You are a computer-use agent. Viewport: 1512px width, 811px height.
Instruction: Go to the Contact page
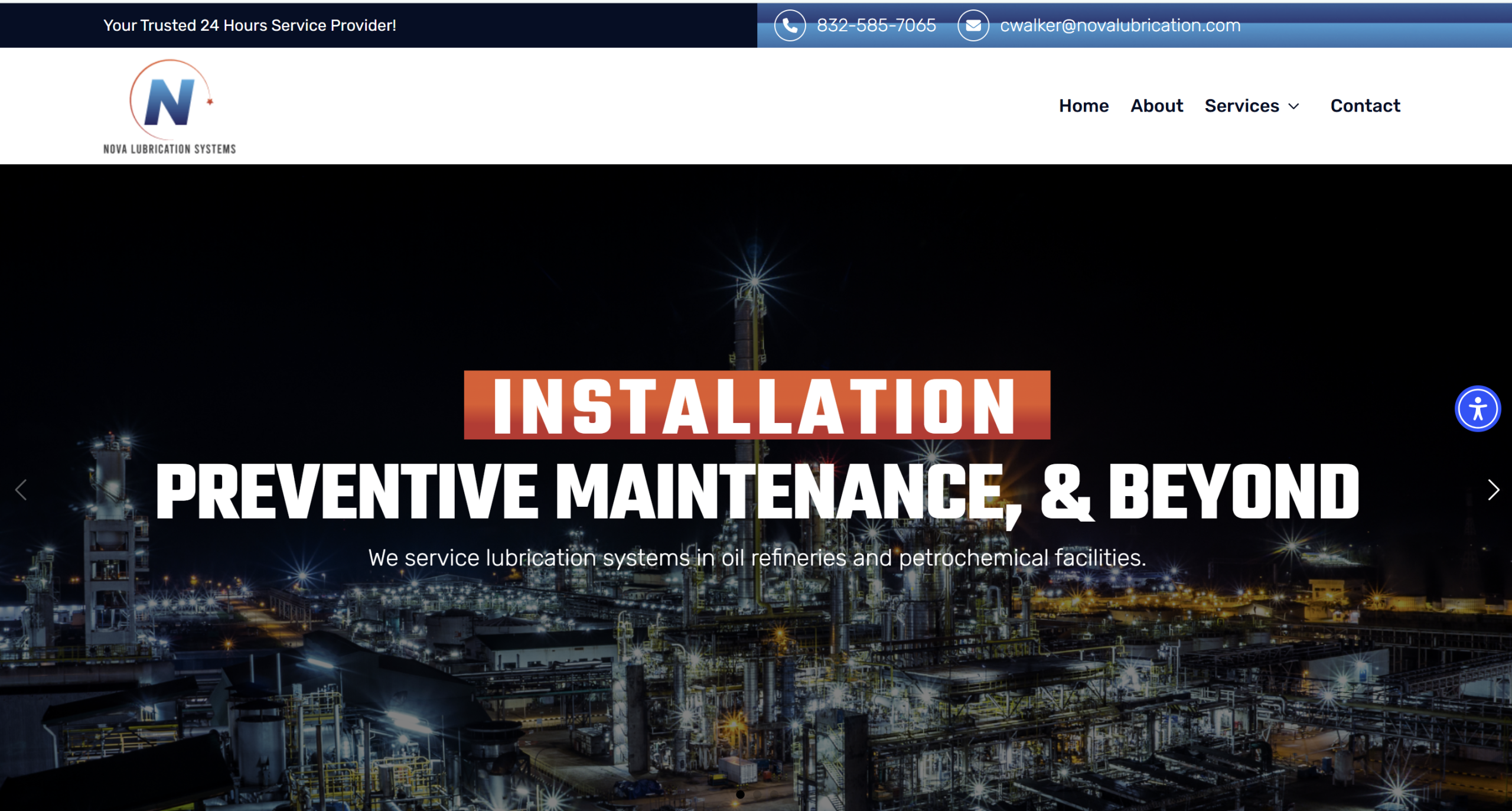point(1365,106)
